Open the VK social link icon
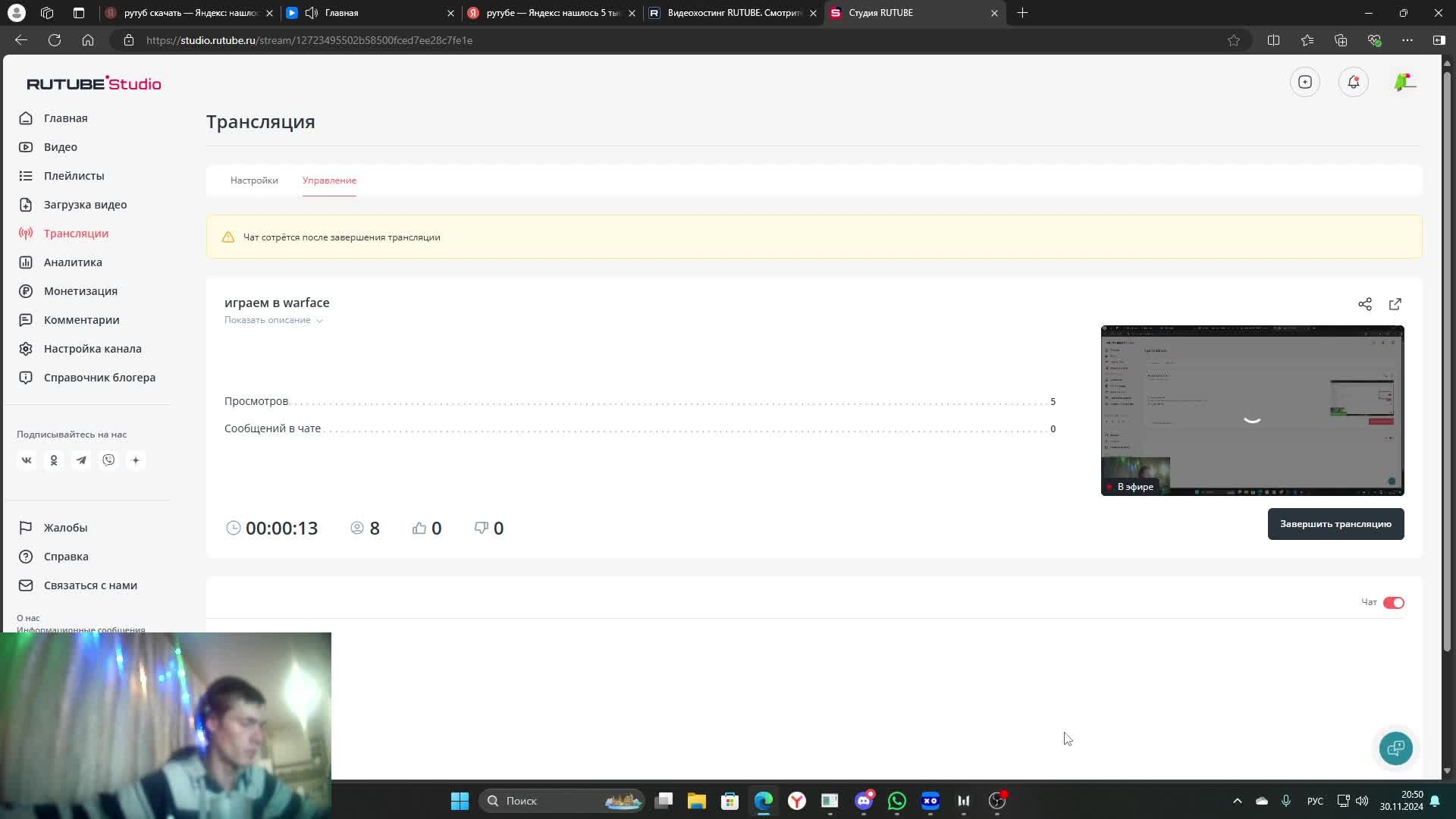 click(x=27, y=460)
